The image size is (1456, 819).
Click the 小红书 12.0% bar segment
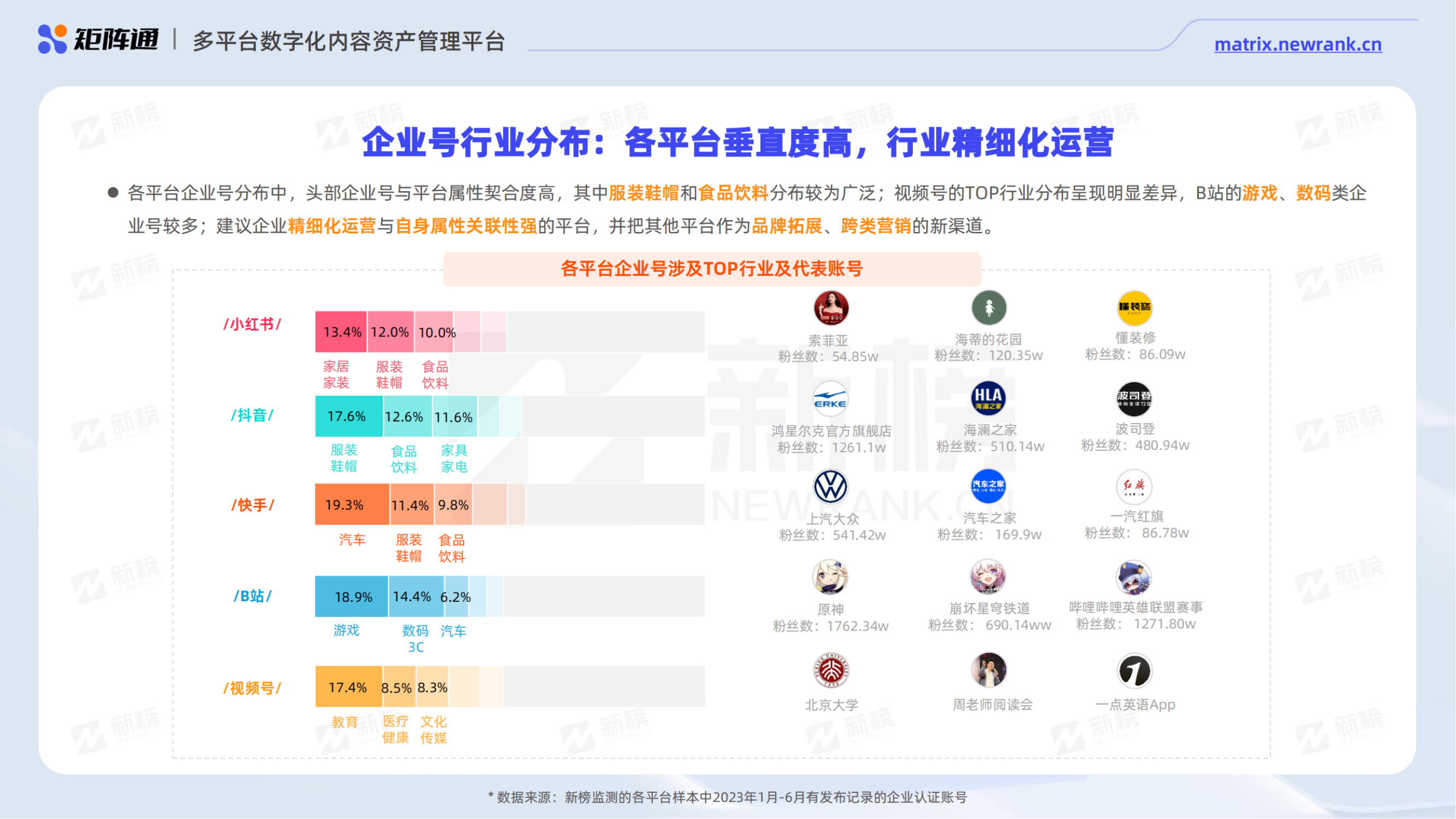(x=390, y=332)
